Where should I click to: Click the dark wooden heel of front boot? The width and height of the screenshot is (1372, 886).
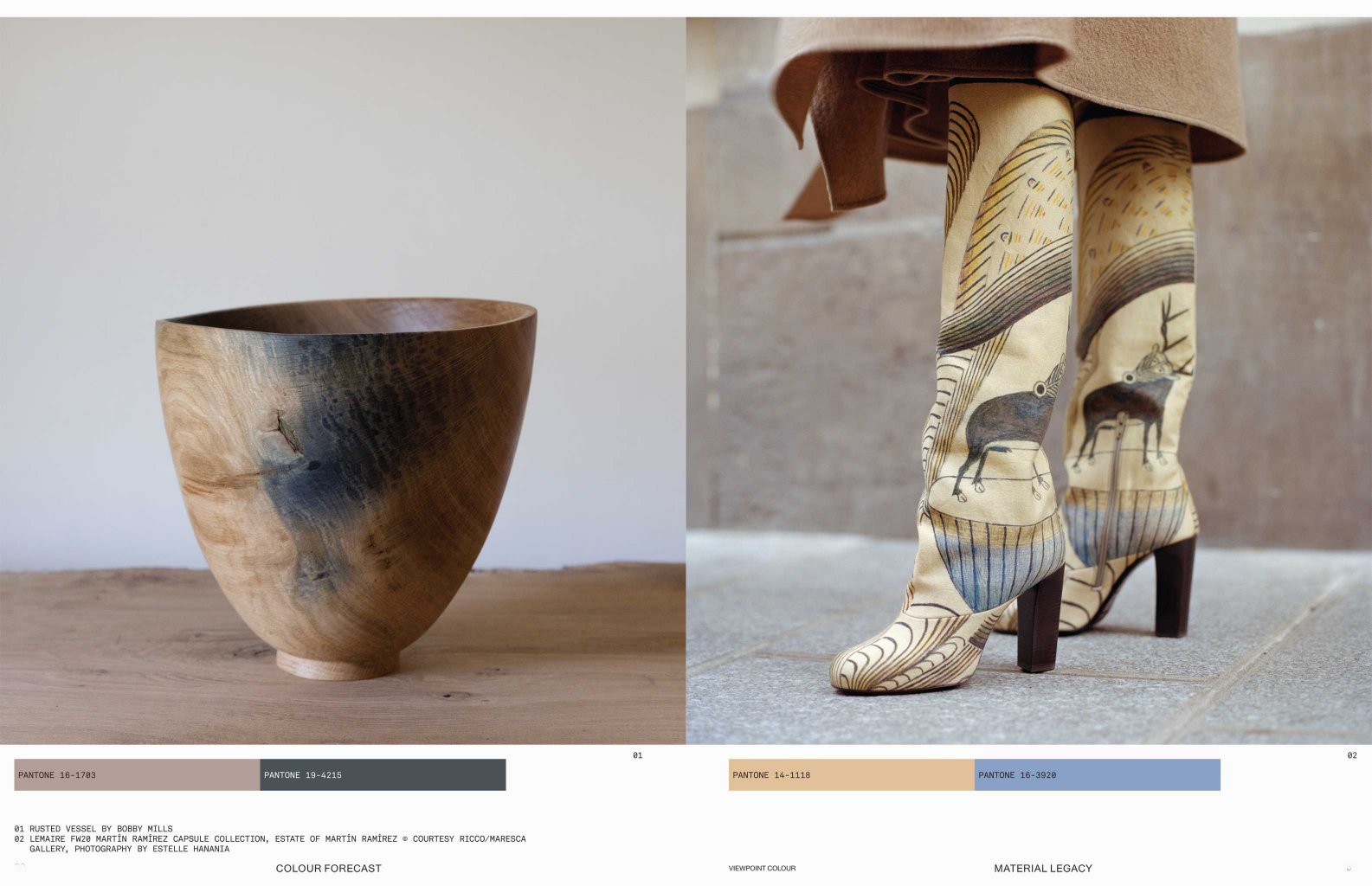[1040, 620]
